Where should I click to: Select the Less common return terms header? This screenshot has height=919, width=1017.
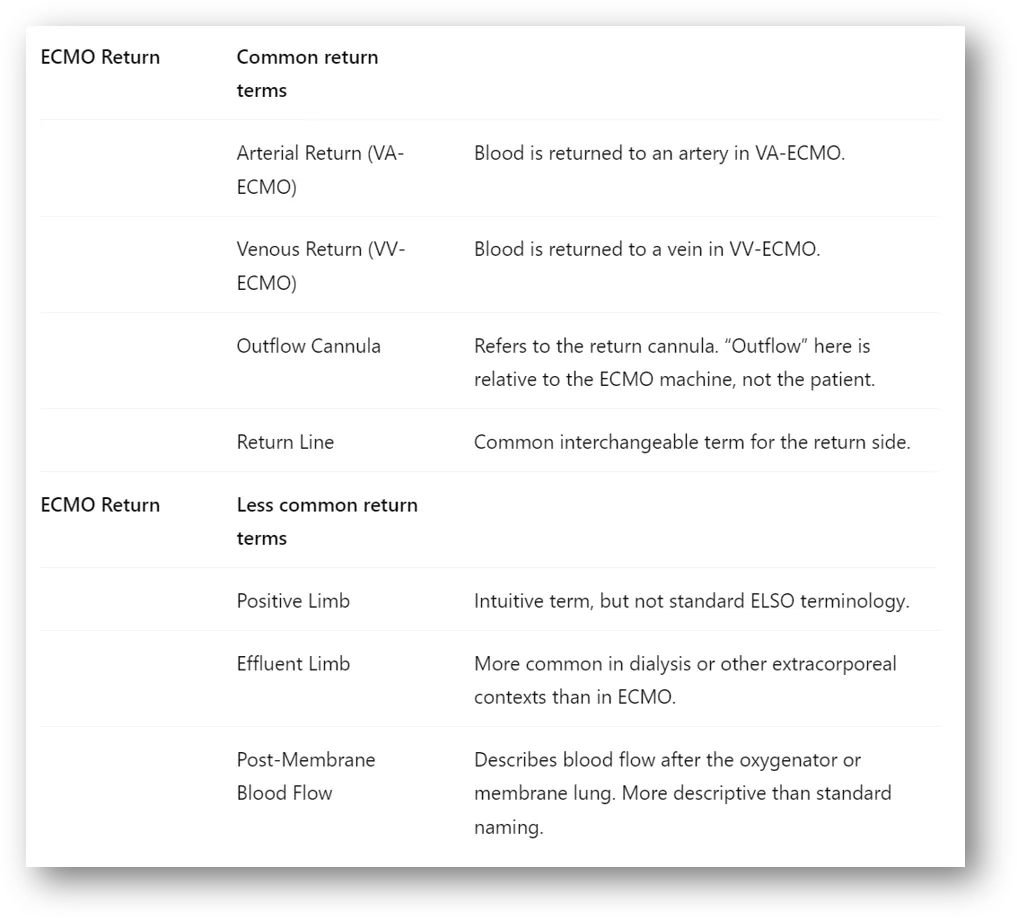327,521
